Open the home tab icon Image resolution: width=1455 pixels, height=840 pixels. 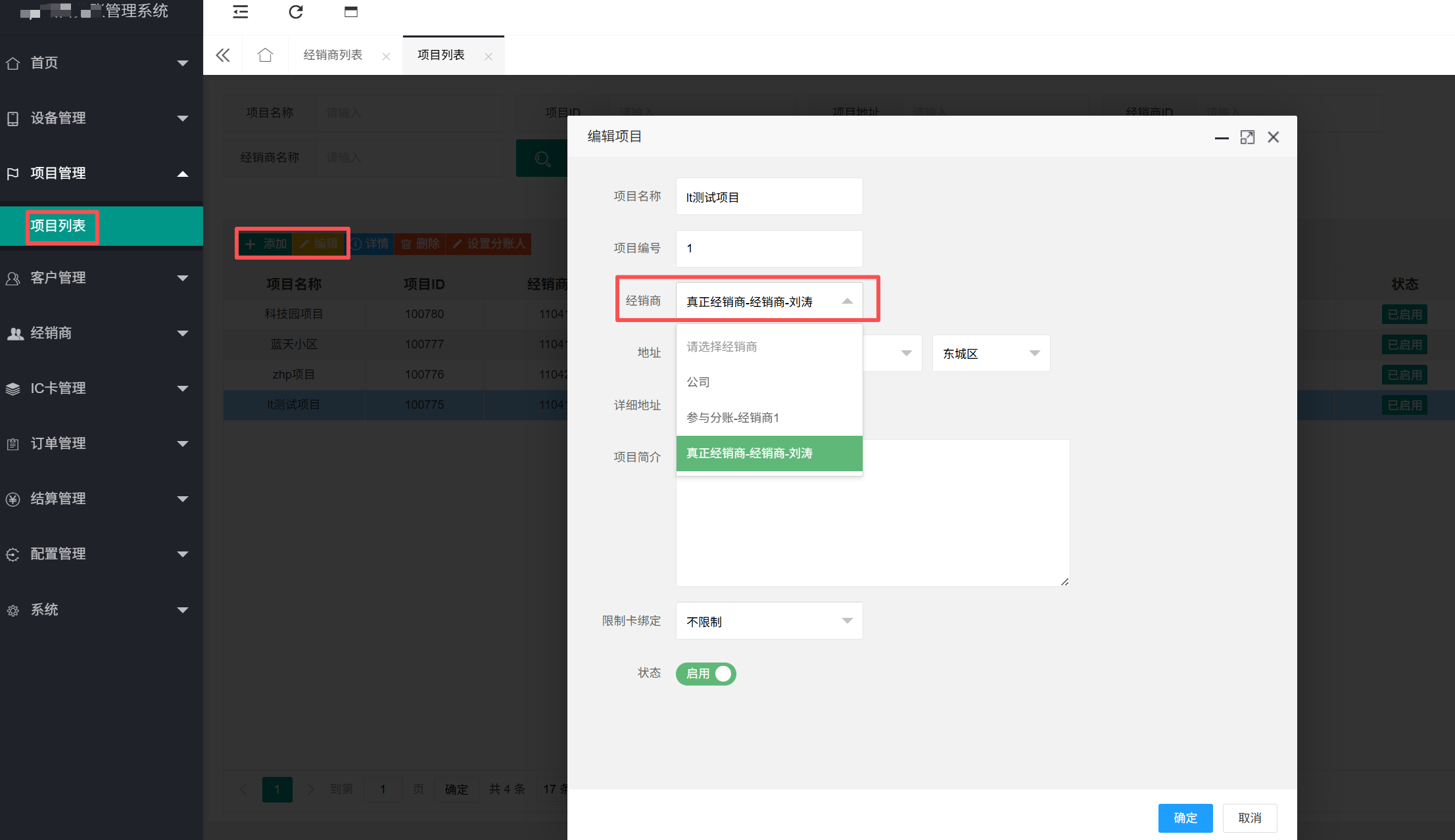[265, 55]
